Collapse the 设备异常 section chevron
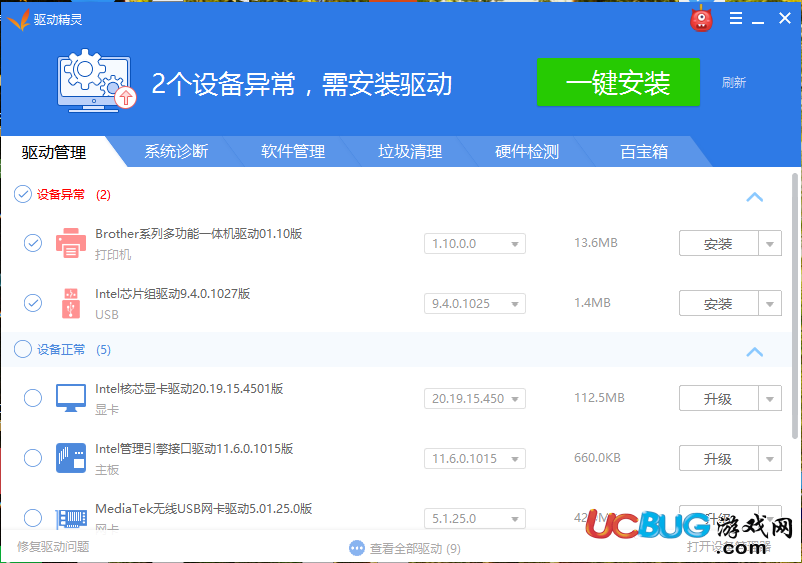Viewport: 802px width, 563px height. coord(754,197)
